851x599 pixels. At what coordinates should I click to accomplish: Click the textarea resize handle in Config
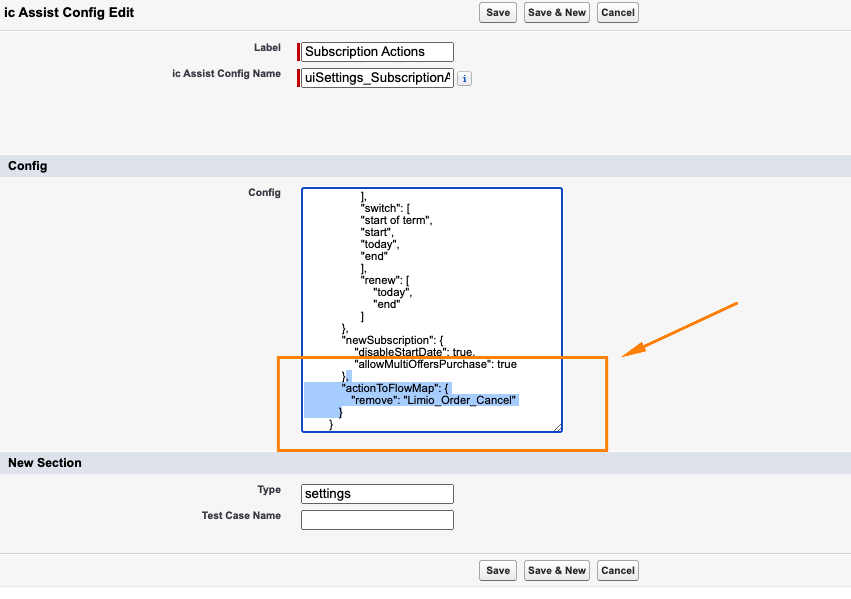pyautogui.click(x=557, y=427)
